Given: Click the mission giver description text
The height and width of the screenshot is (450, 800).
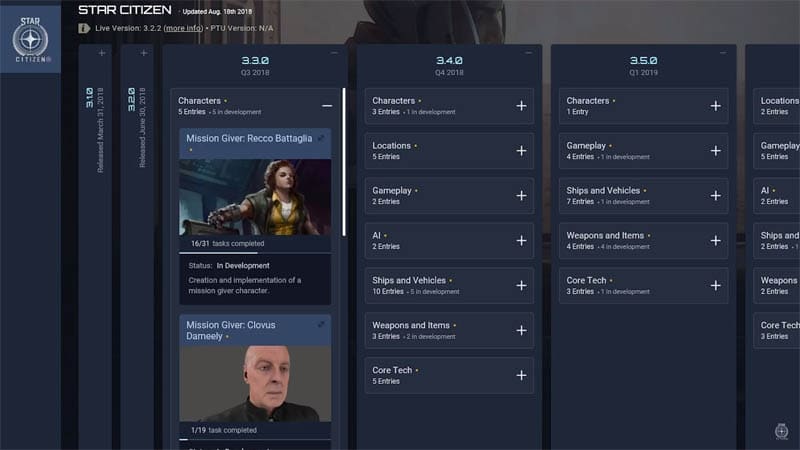Looking at the screenshot, I should [x=244, y=285].
